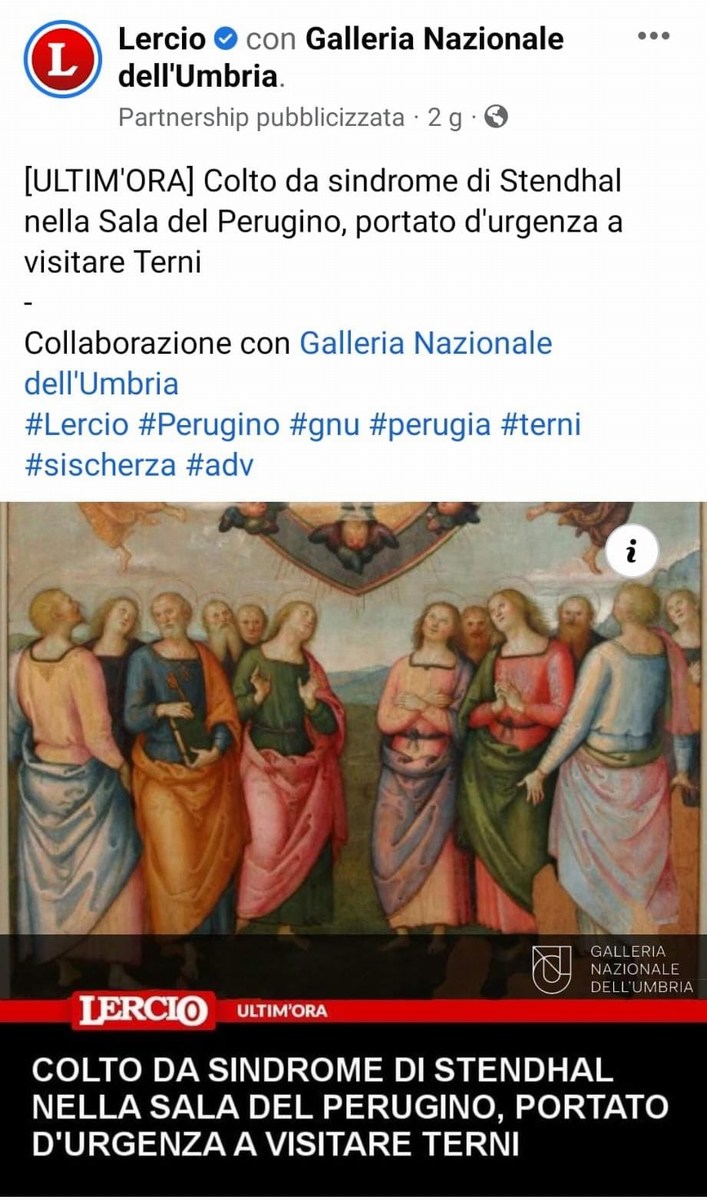707x1200 pixels.
Task: Tap the '2 g' post timestamp
Action: point(445,117)
